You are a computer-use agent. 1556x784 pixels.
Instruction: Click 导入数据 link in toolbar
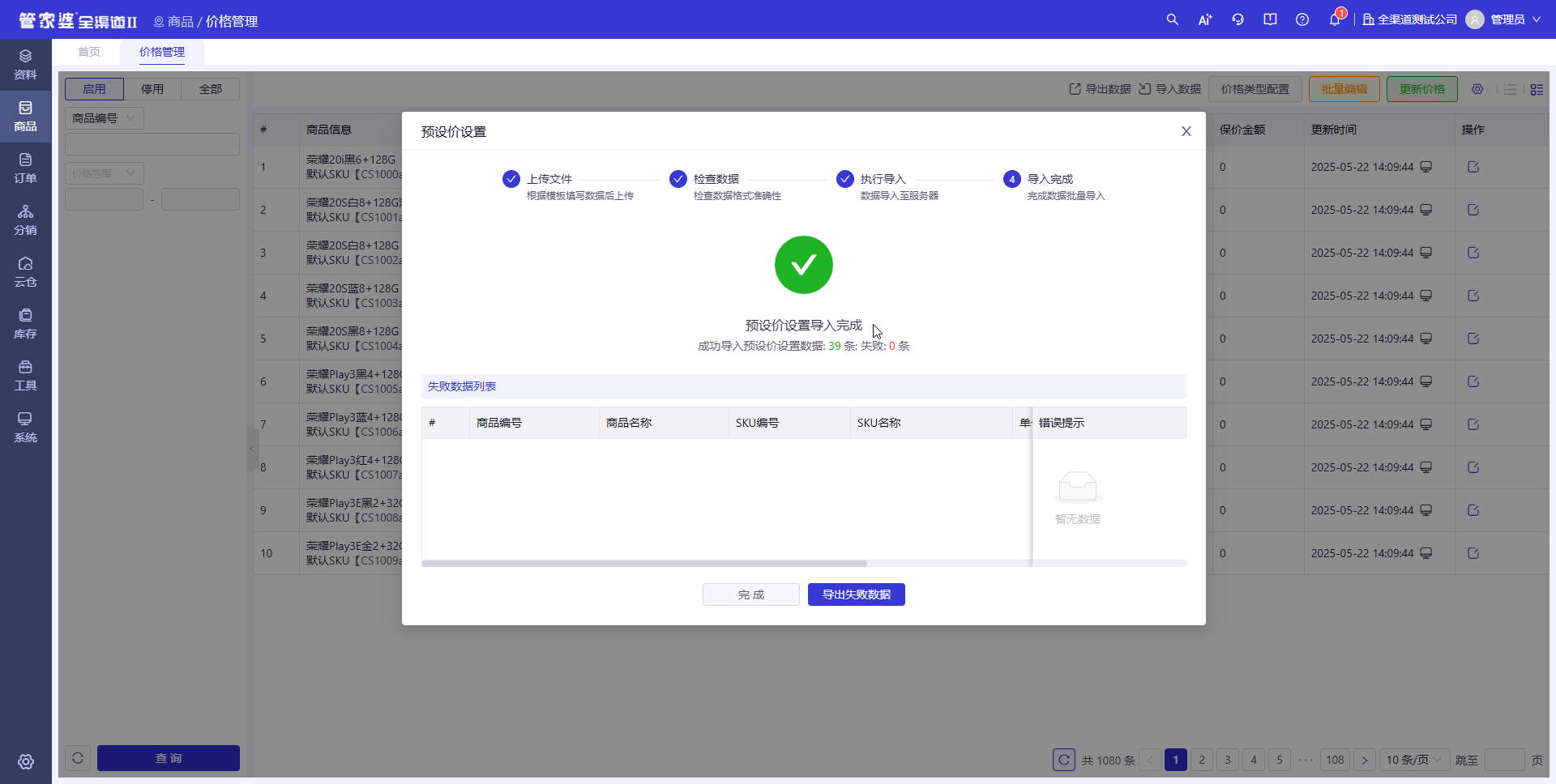1169,89
